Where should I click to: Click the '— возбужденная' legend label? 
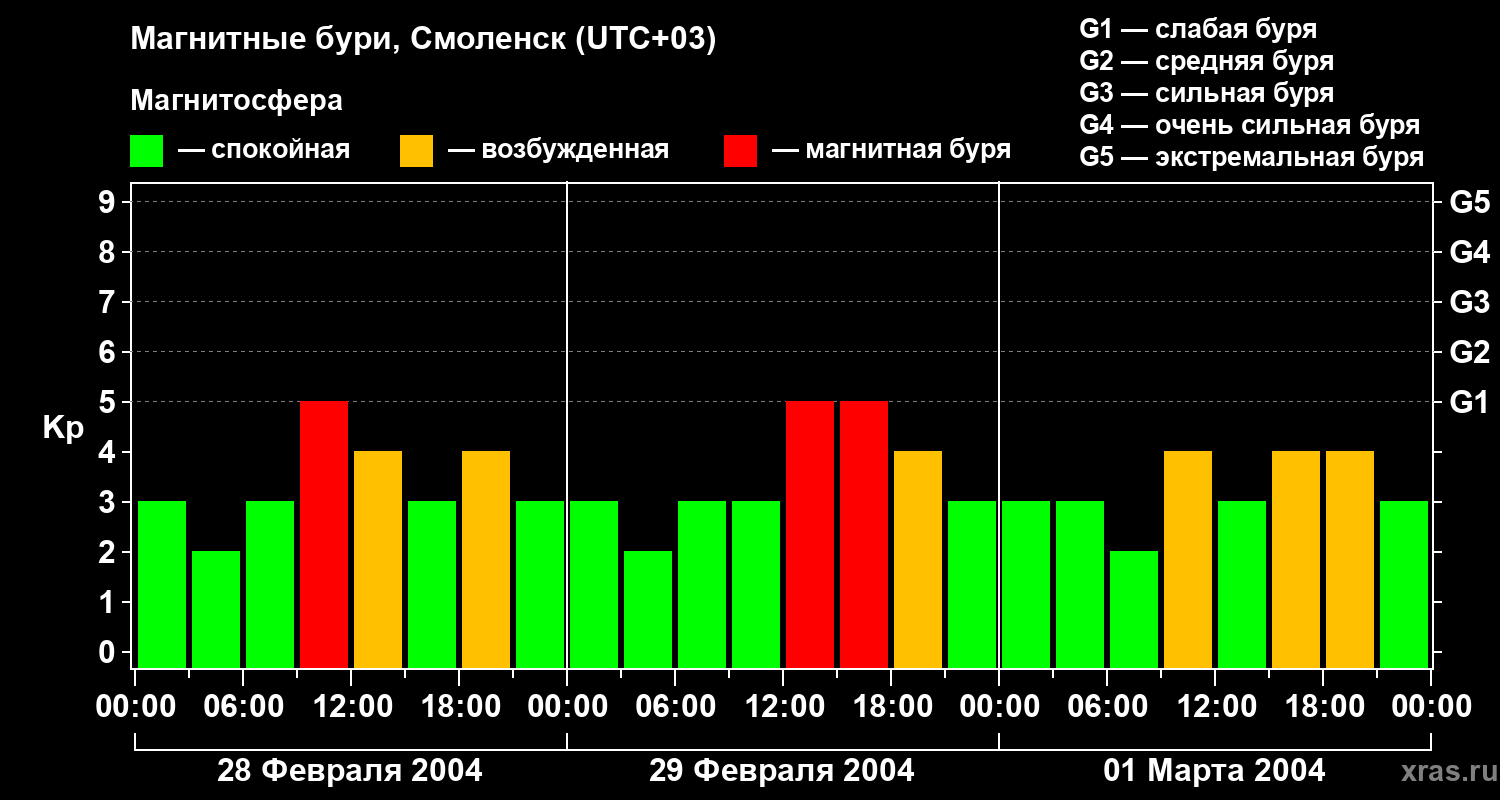coord(558,151)
